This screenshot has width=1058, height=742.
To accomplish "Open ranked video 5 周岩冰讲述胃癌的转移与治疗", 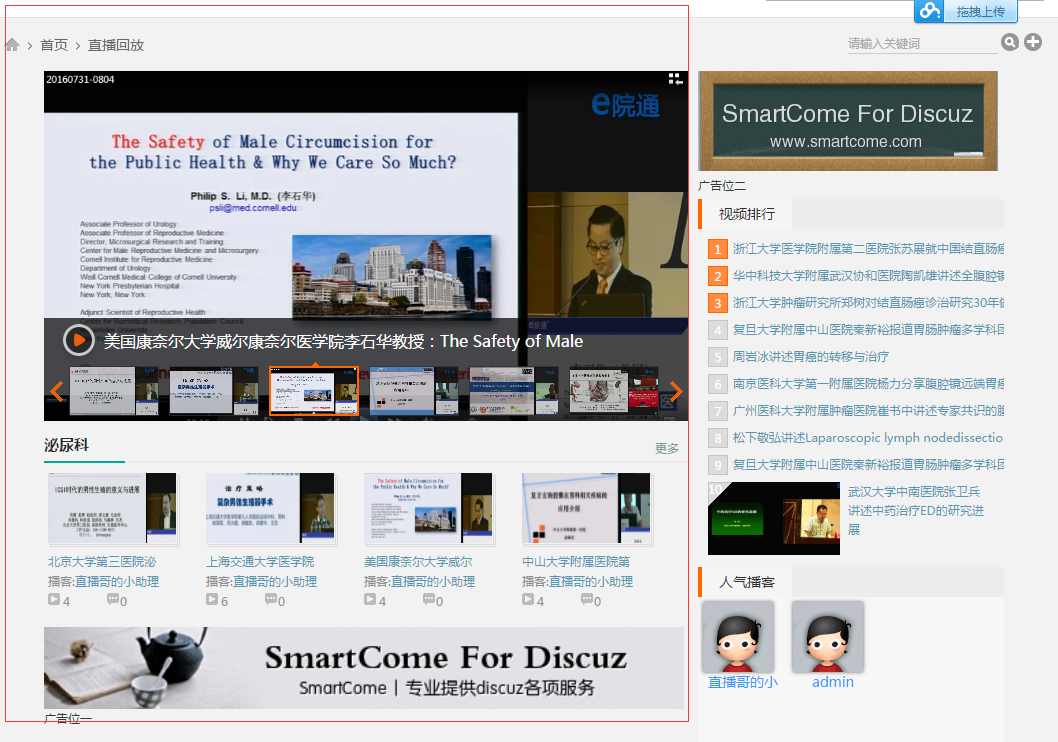I will click(811, 357).
